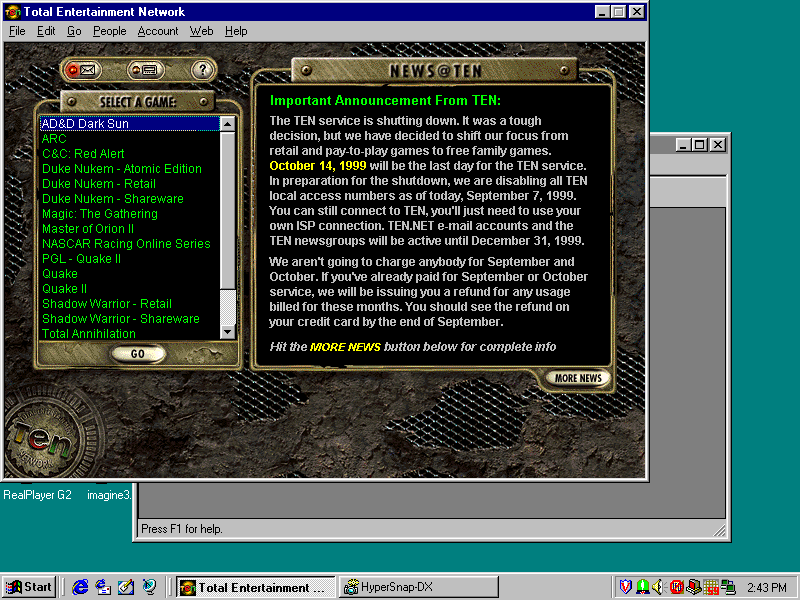The width and height of the screenshot is (800, 600).
Task: Click the RealPlayer G2 desktop label
Action: point(37,495)
